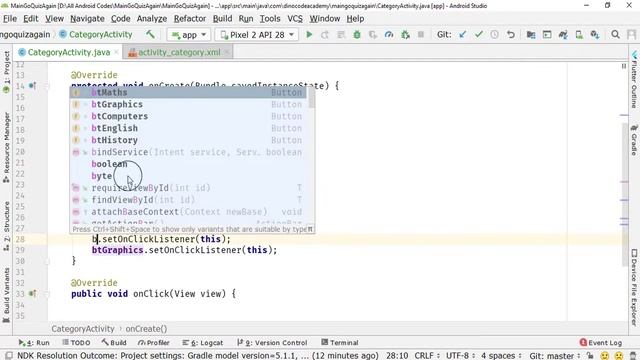Open the Version Control tool window

[x=272, y=343]
